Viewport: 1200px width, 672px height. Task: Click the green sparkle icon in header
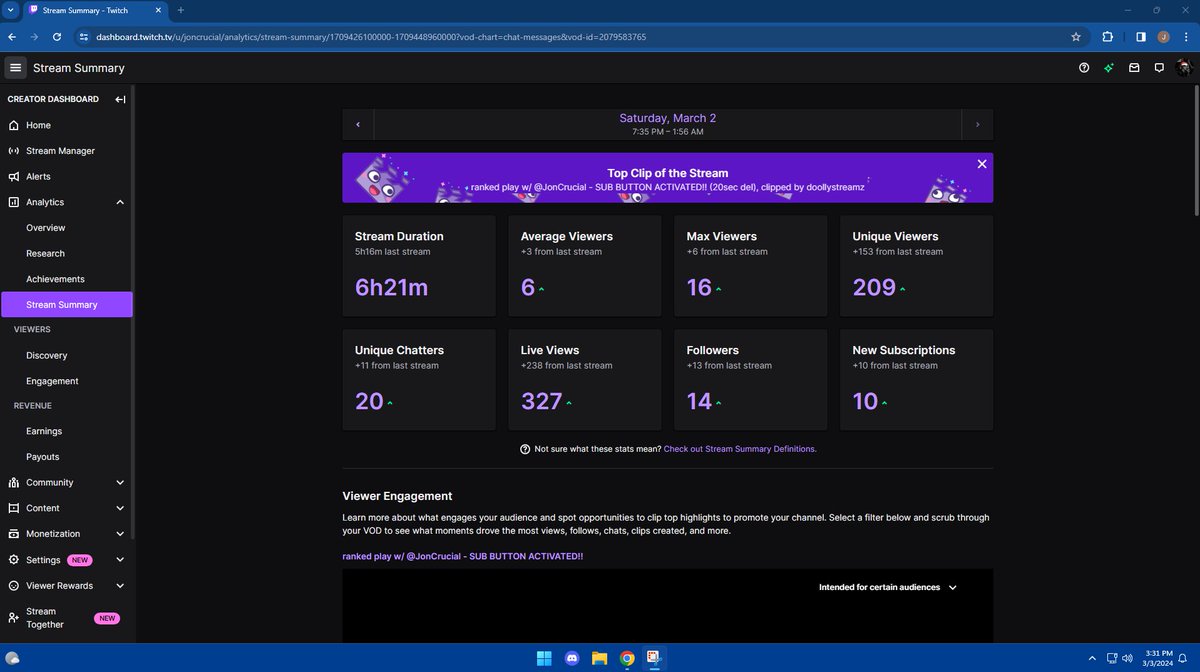tap(1109, 68)
